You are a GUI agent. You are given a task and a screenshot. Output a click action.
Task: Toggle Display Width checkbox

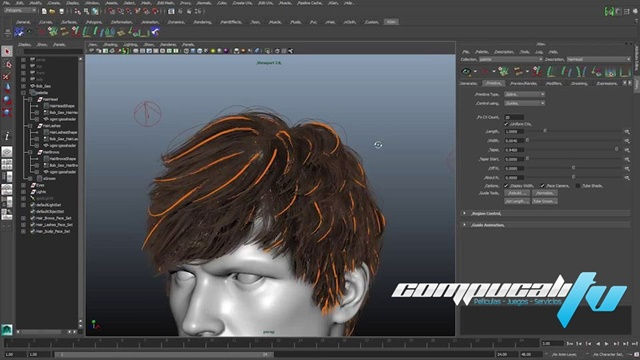tap(507, 186)
